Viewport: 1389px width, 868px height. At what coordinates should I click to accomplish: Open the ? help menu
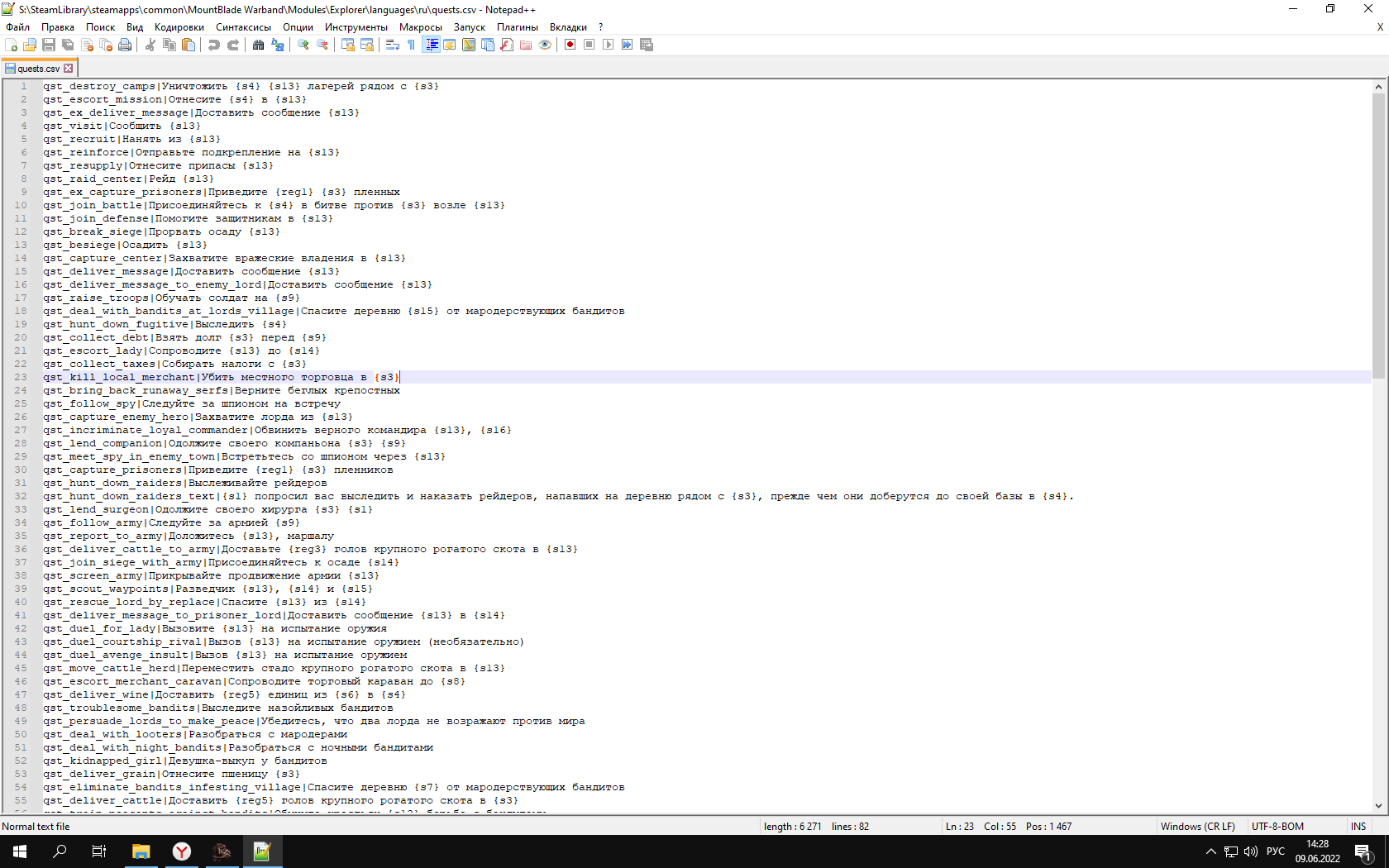click(x=601, y=27)
